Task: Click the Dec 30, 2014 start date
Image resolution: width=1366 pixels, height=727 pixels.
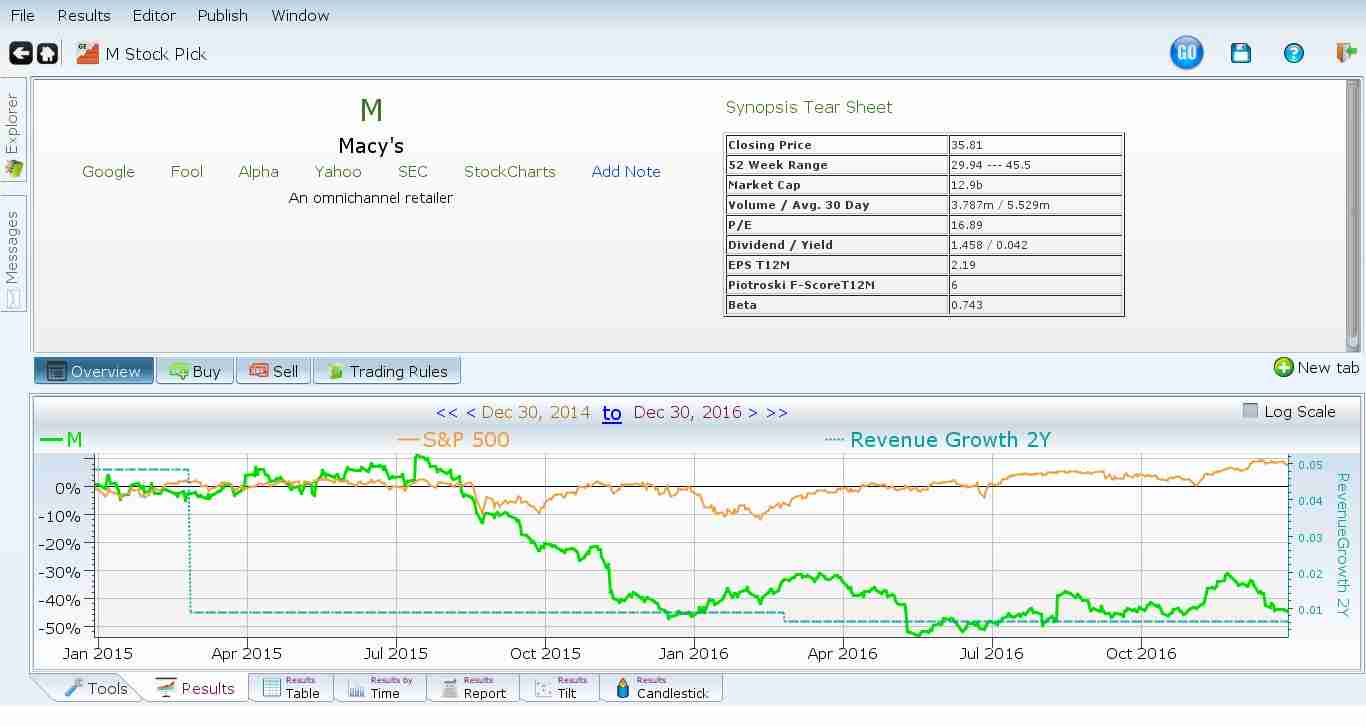Action: pyautogui.click(x=535, y=412)
